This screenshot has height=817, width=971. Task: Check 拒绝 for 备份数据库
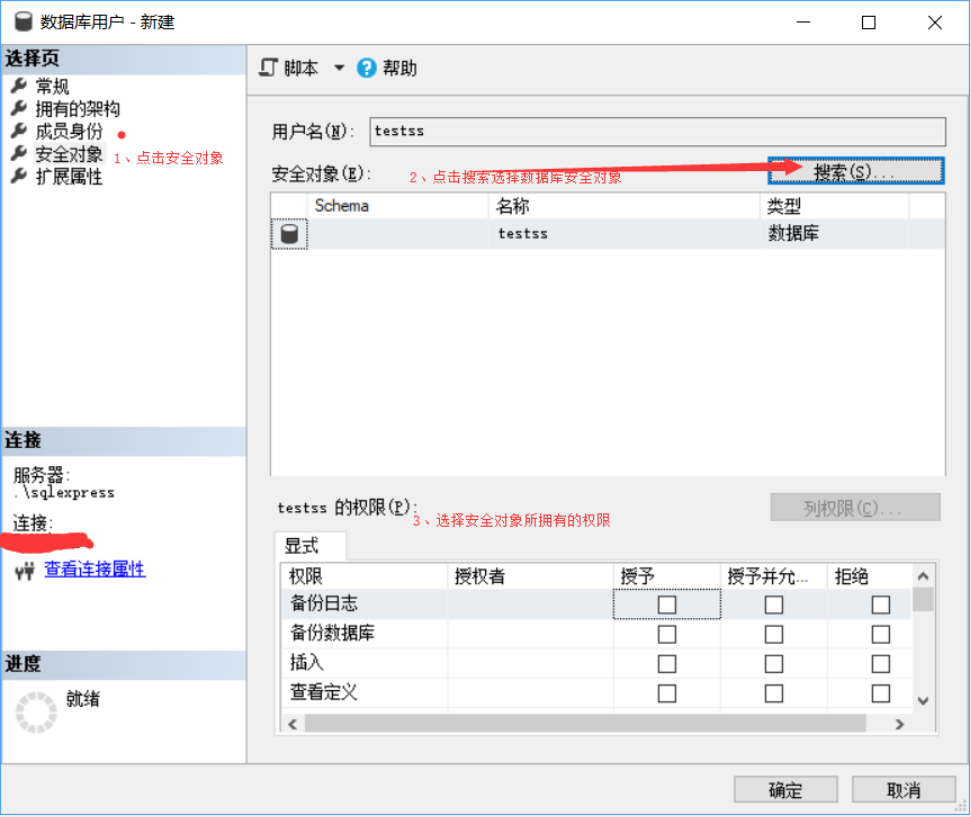(x=881, y=634)
